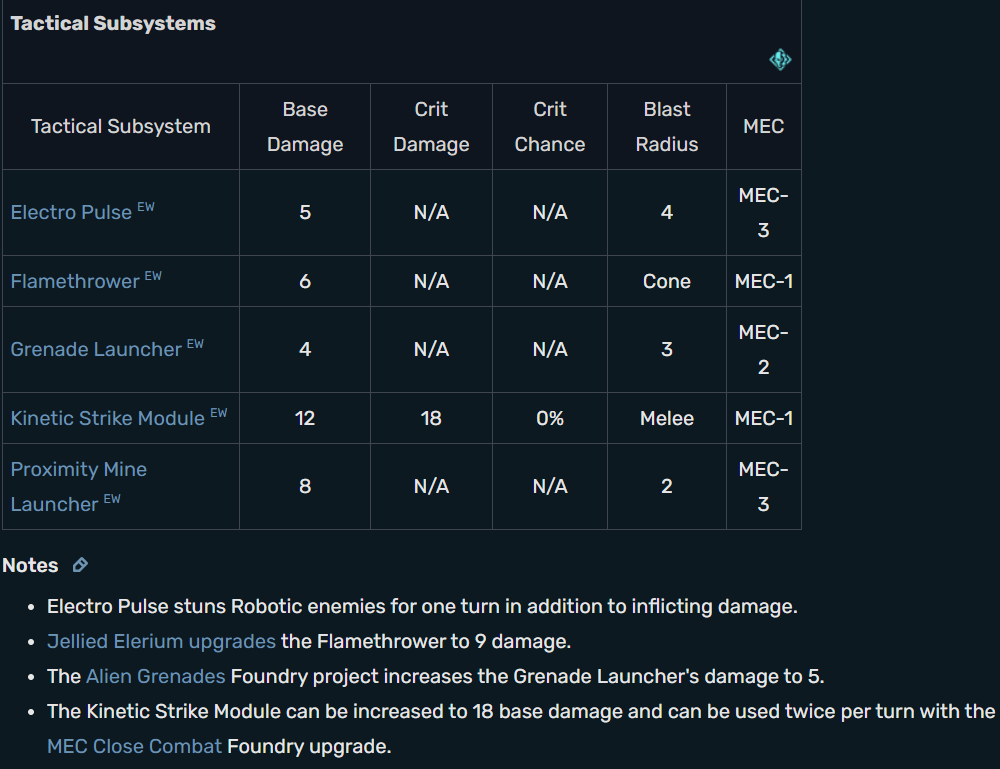Click the pencil edit icon beside Notes
Screen dimensions: 1000x769
click(80, 565)
